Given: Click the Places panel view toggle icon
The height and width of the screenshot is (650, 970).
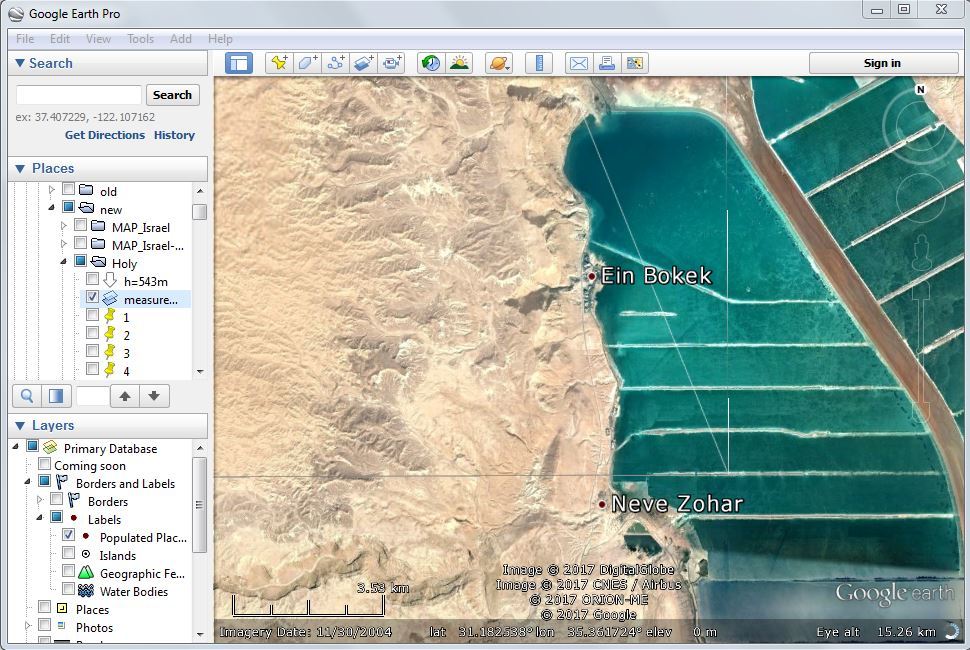Looking at the screenshot, I should click(56, 396).
